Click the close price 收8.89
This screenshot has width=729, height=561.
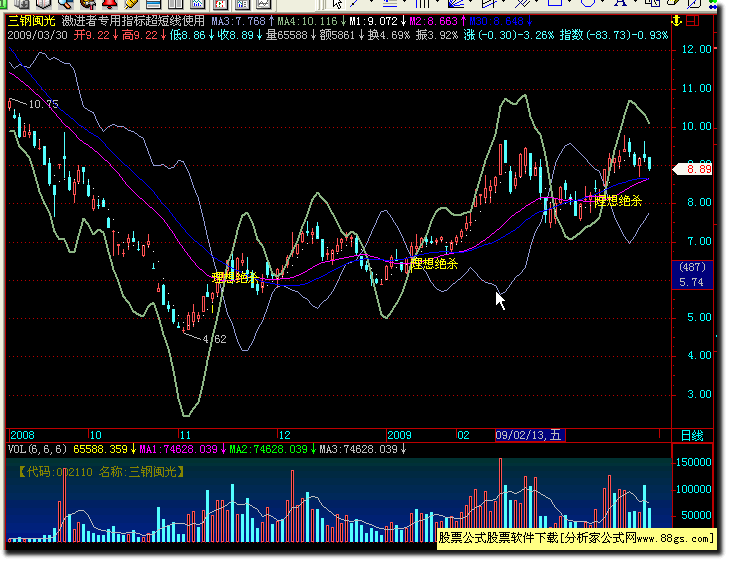tap(236, 35)
